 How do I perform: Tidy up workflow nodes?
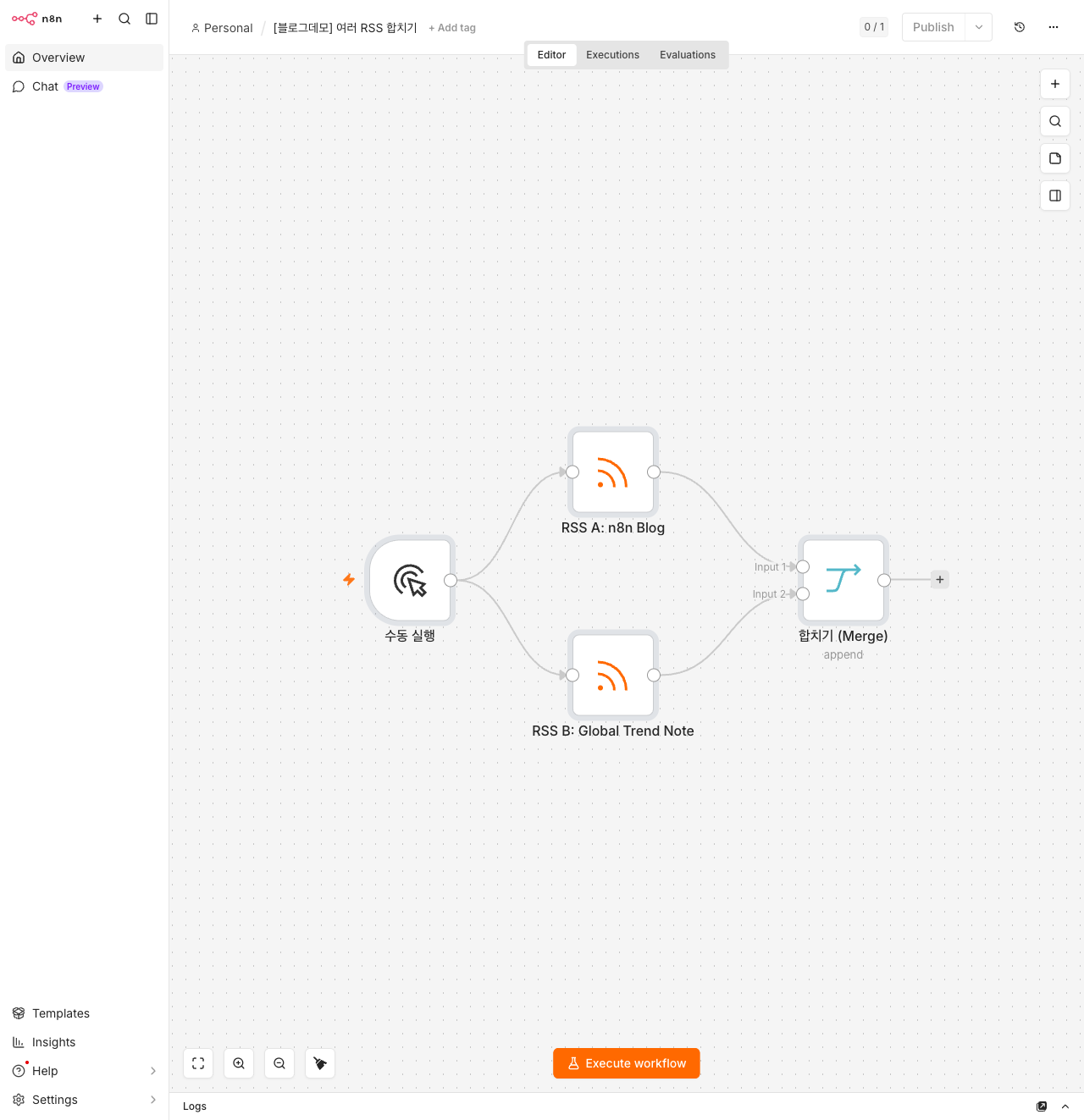320,1063
